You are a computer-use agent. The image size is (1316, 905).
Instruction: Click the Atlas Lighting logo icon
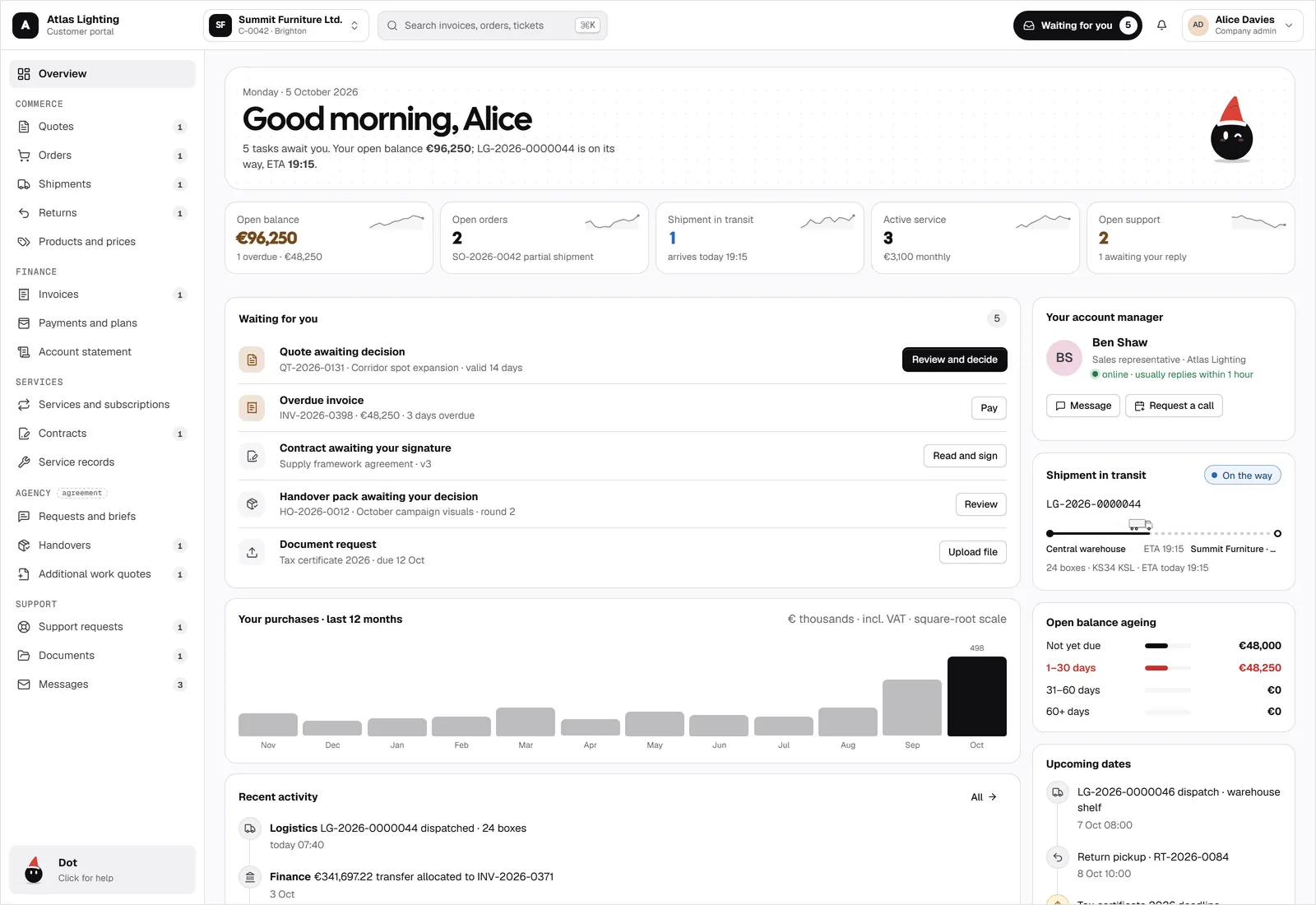coord(25,26)
